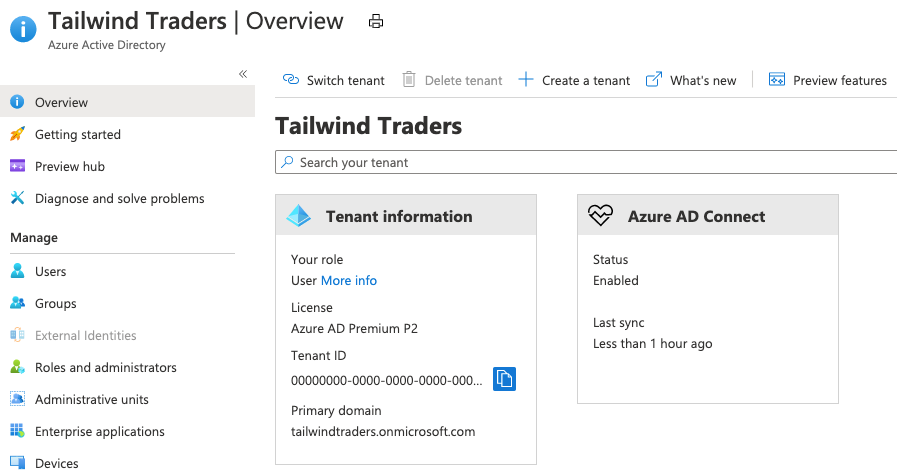Screen dimensions: 897x475
Task: Click the External Identities icon
Action: (x=17, y=335)
